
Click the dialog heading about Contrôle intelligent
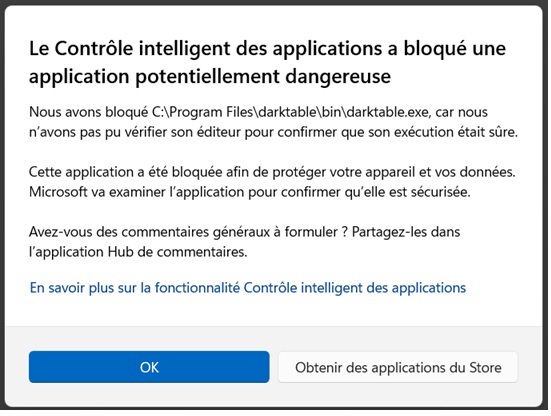(267, 62)
